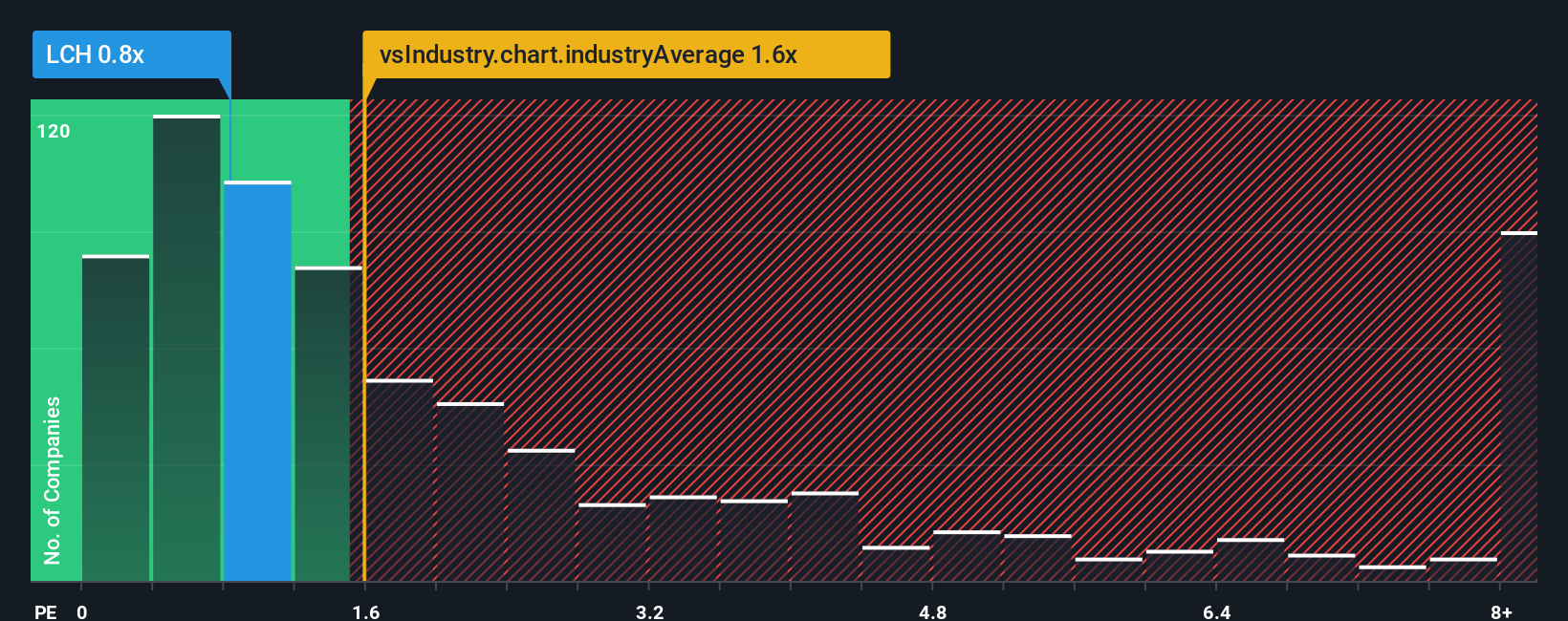Select the tall 8+ bar at far right
Viewport: 1568px width, 621px height.
[x=1518, y=406]
